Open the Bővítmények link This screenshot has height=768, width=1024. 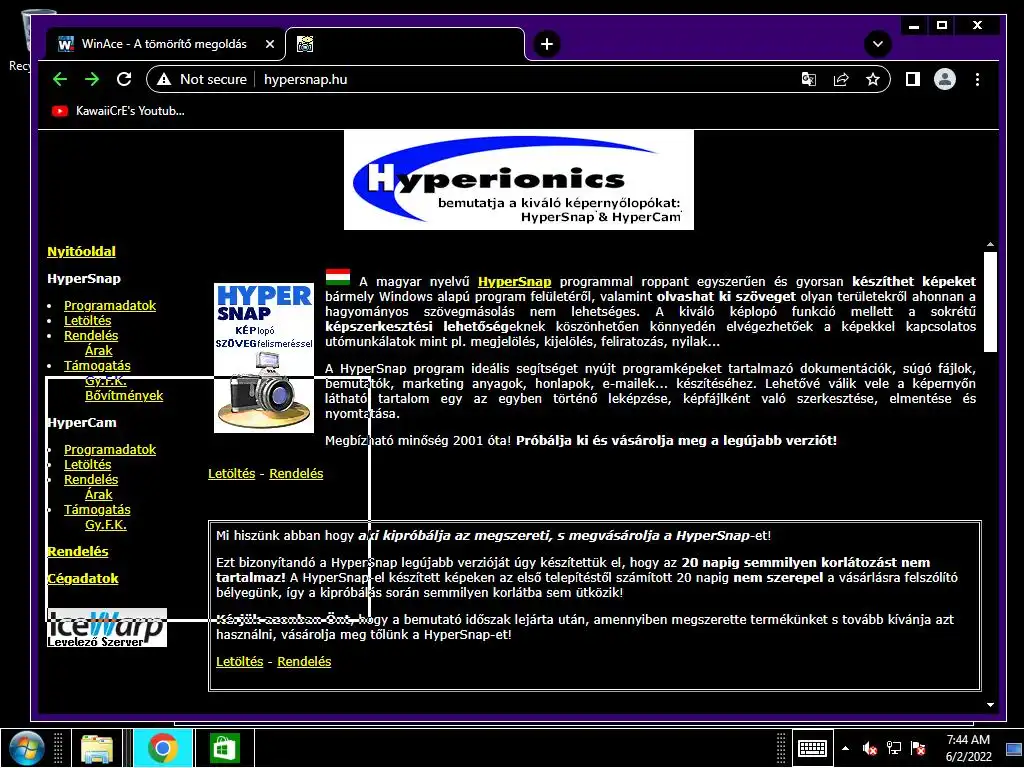pyautogui.click(x=124, y=396)
